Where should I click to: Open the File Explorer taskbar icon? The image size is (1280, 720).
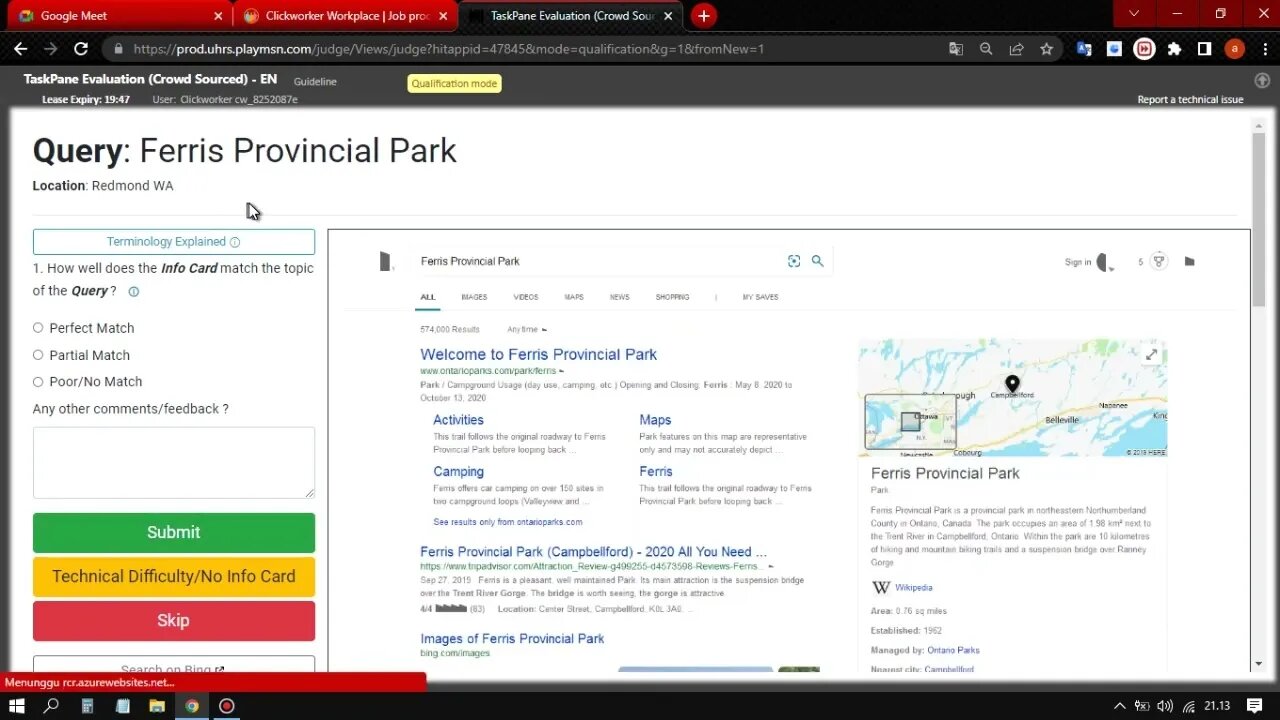coord(157,706)
